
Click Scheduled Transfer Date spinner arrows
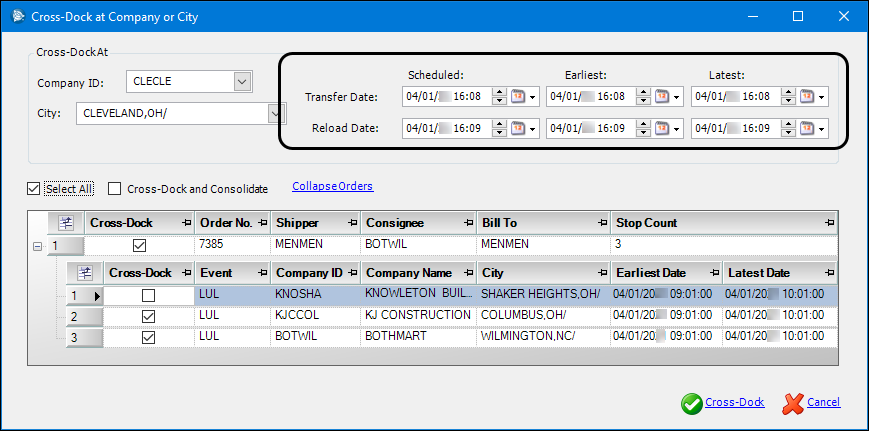501,97
